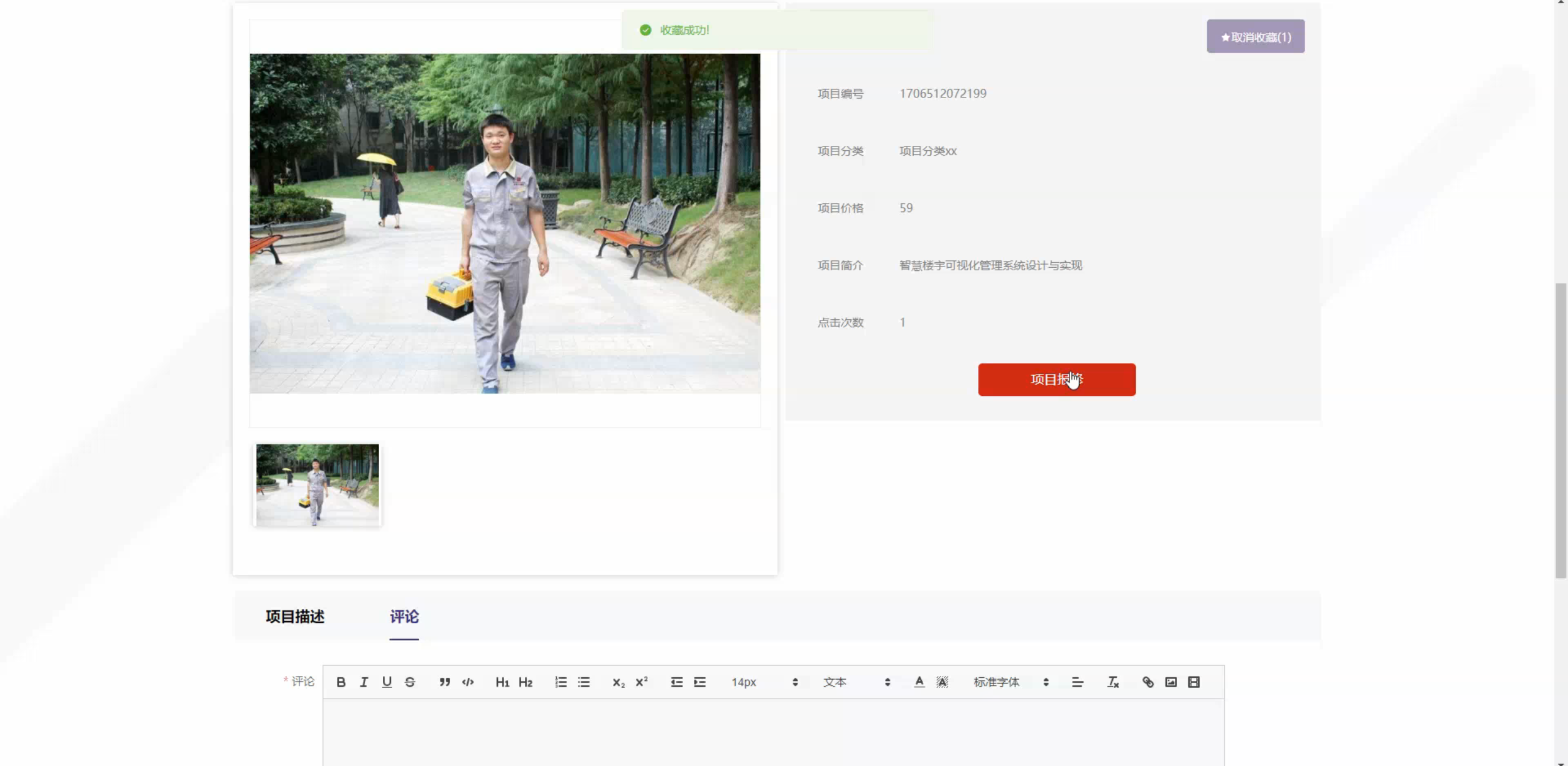Select the small project image thumbnail
The image size is (1568, 766).
(317, 485)
